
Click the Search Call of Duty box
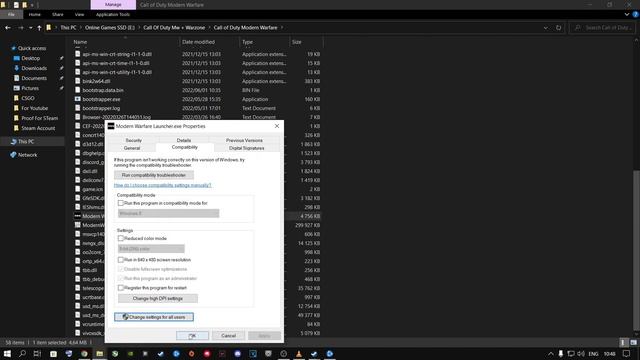603,28
